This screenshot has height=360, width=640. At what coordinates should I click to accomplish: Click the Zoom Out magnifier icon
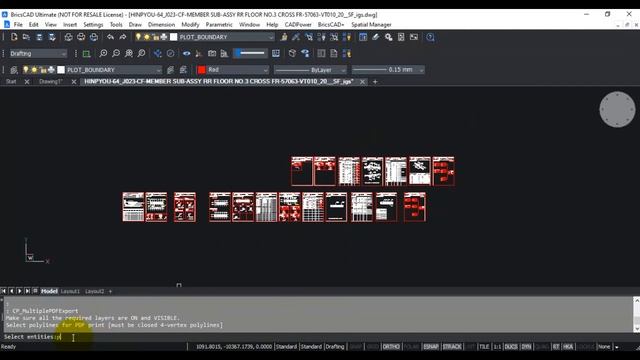tap(116, 53)
